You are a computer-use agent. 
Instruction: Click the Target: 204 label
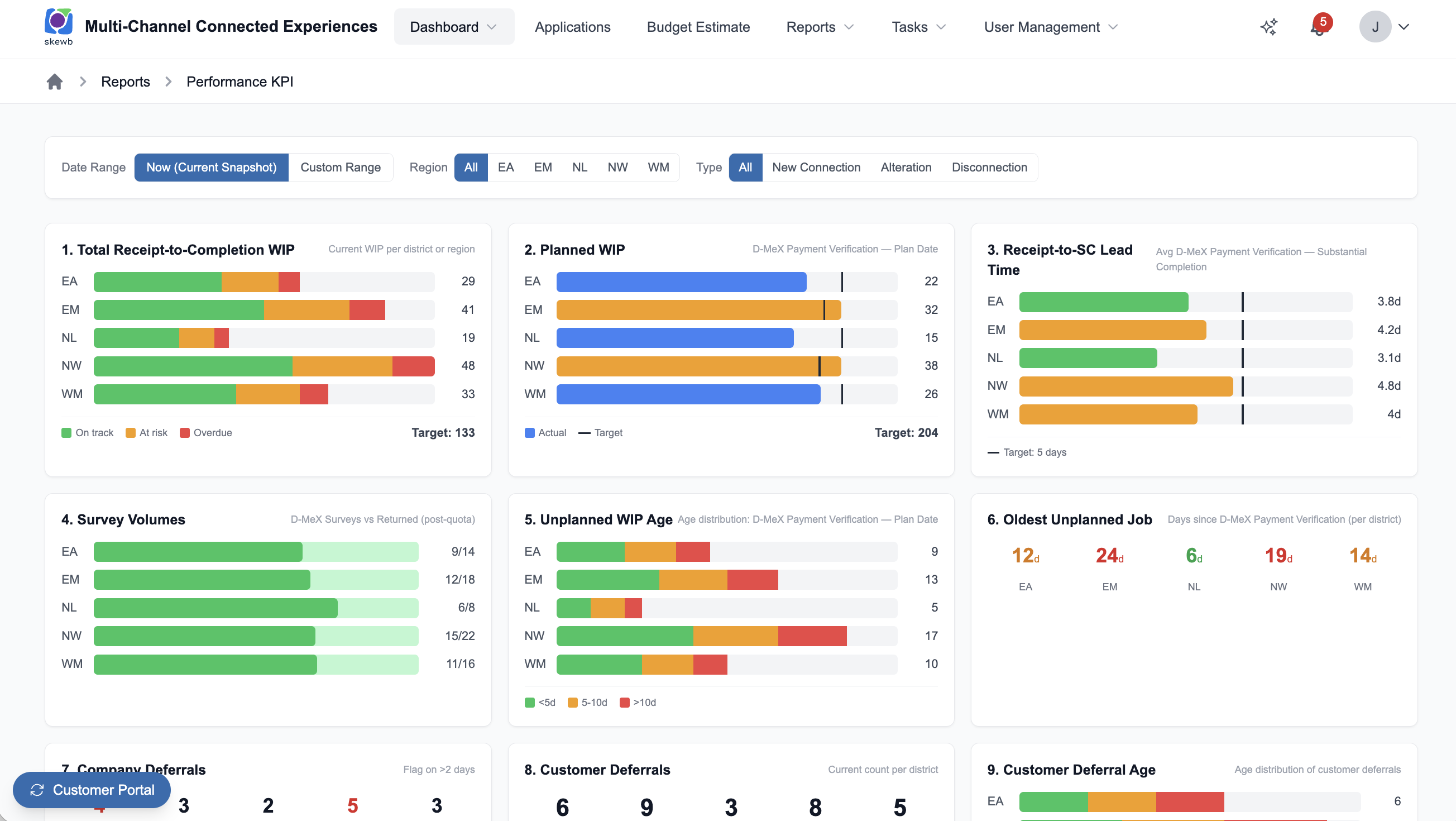tap(906, 433)
